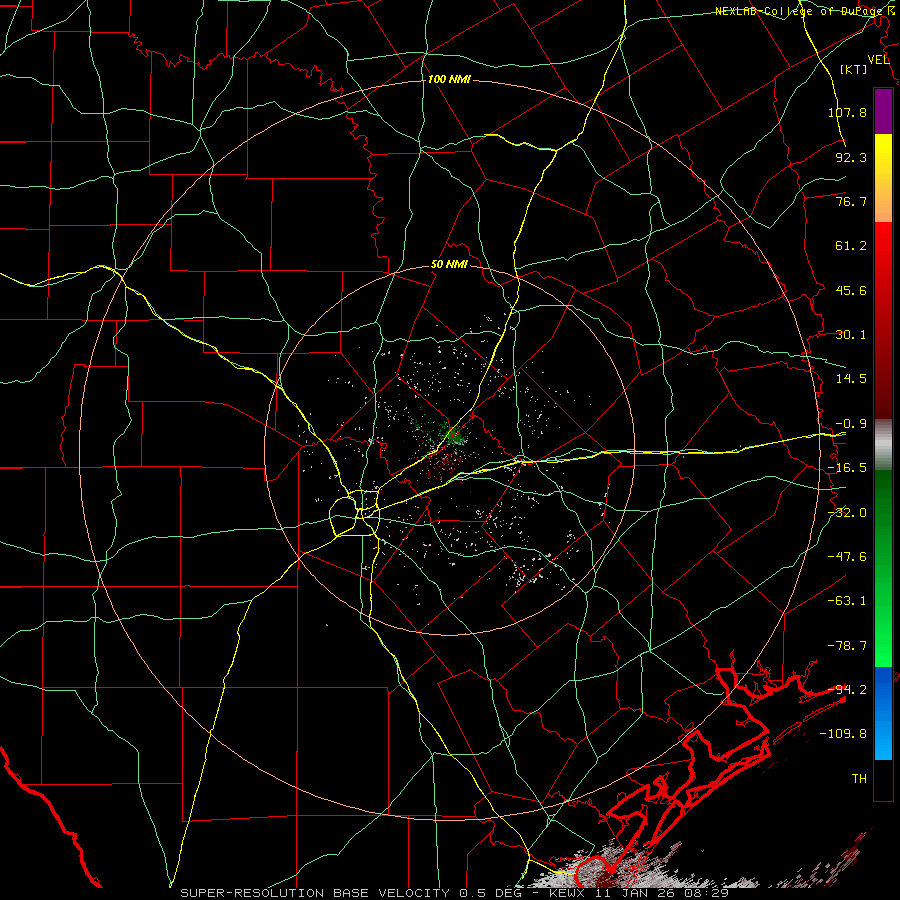Click the 107.8 value on the velocity scale

point(847,112)
